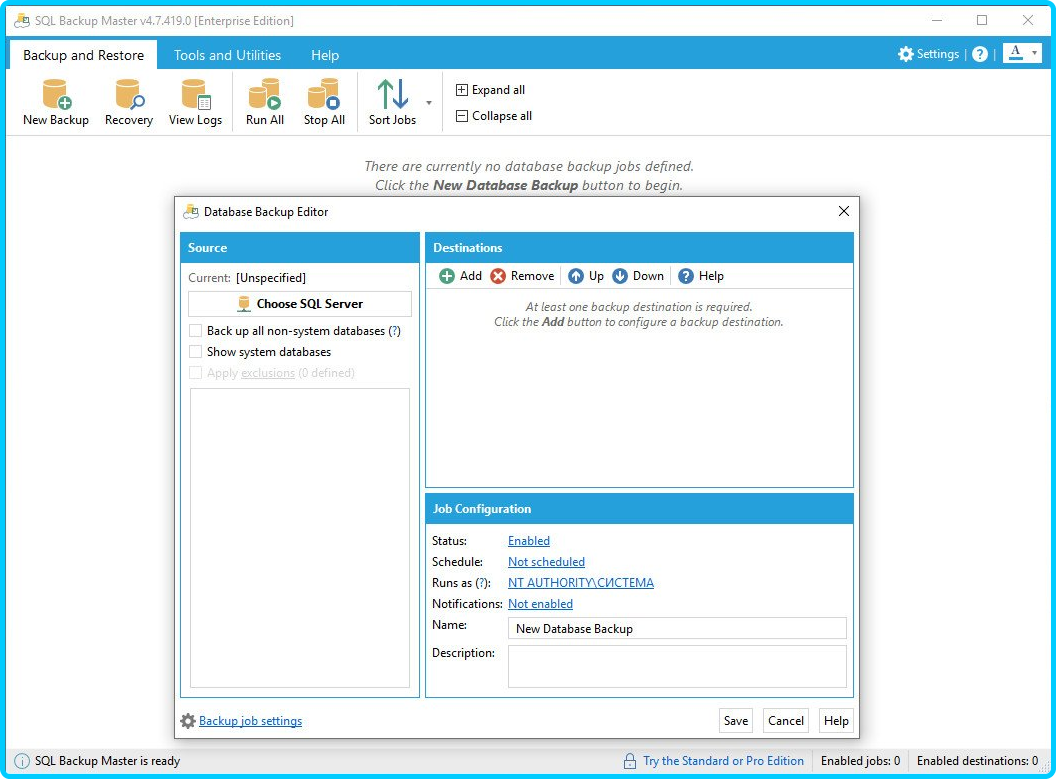Click Remove in the Destinations toolbar
This screenshot has width=1056, height=779.
(x=523, y=276)
